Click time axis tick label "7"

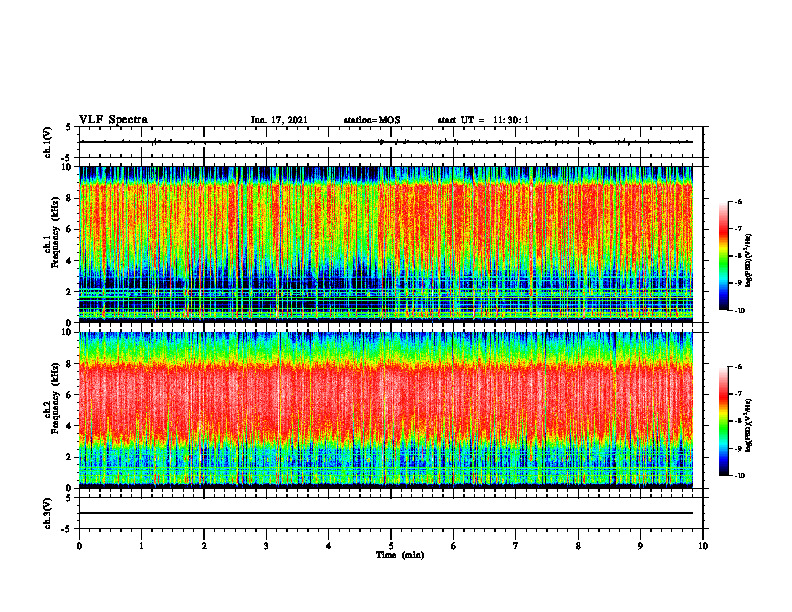[x=516, y=546]
